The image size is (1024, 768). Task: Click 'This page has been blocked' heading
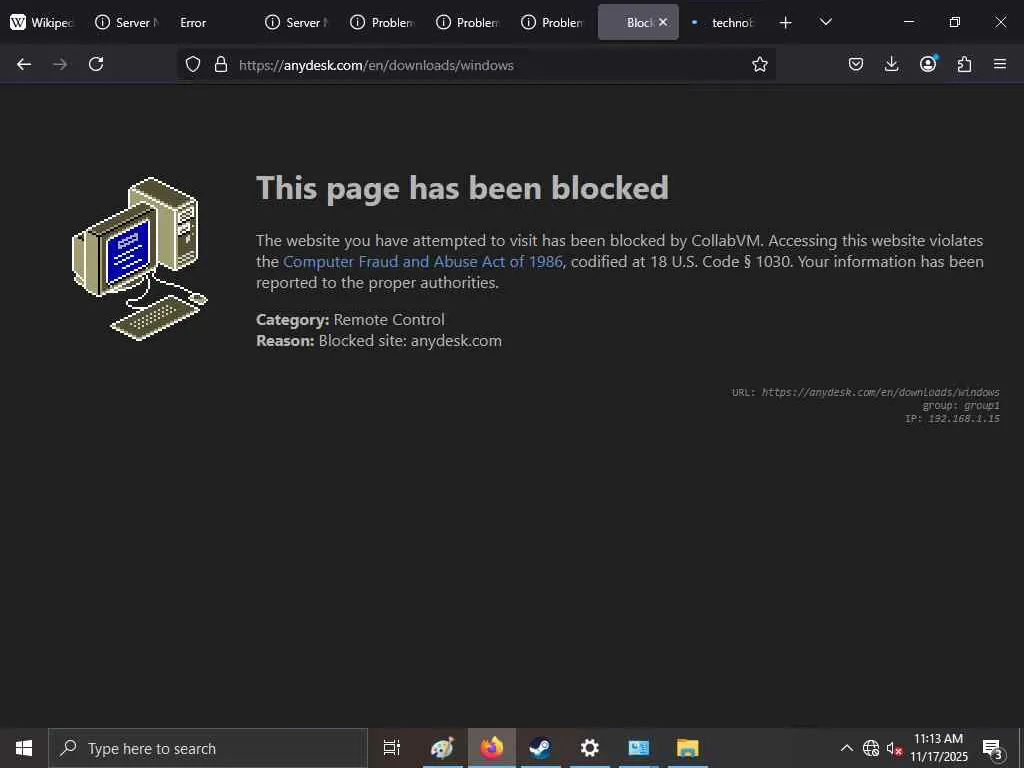[462, 188]
